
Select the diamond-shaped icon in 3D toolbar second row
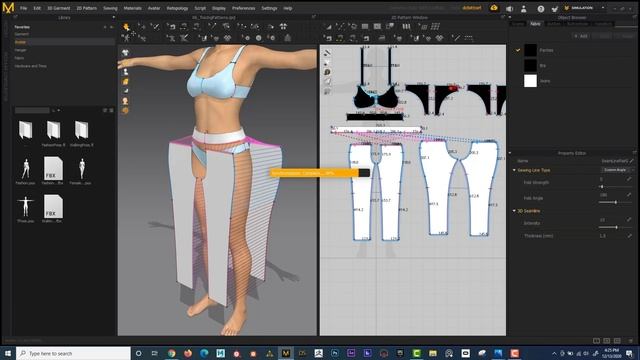coord(227,38)
